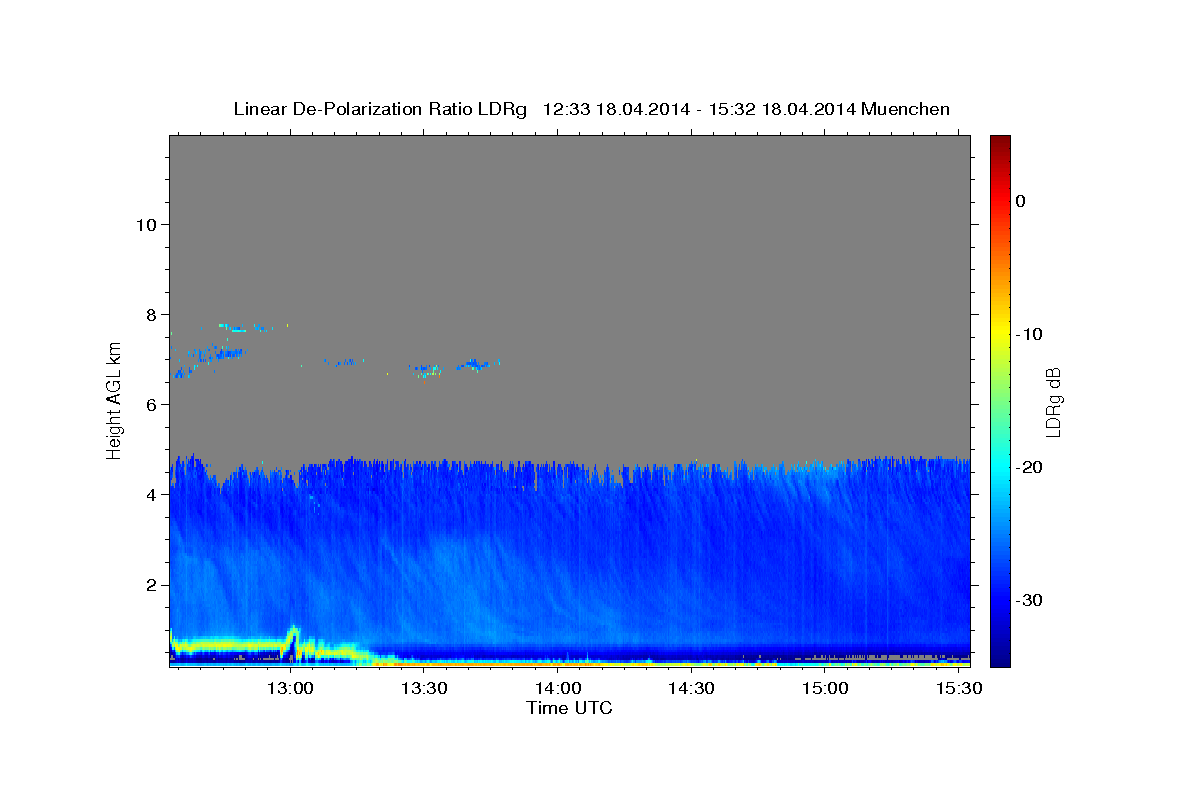Click the 'Muenchen' location label in title
The width and height of the screenshot is (1200, 800).
(905, 109)
